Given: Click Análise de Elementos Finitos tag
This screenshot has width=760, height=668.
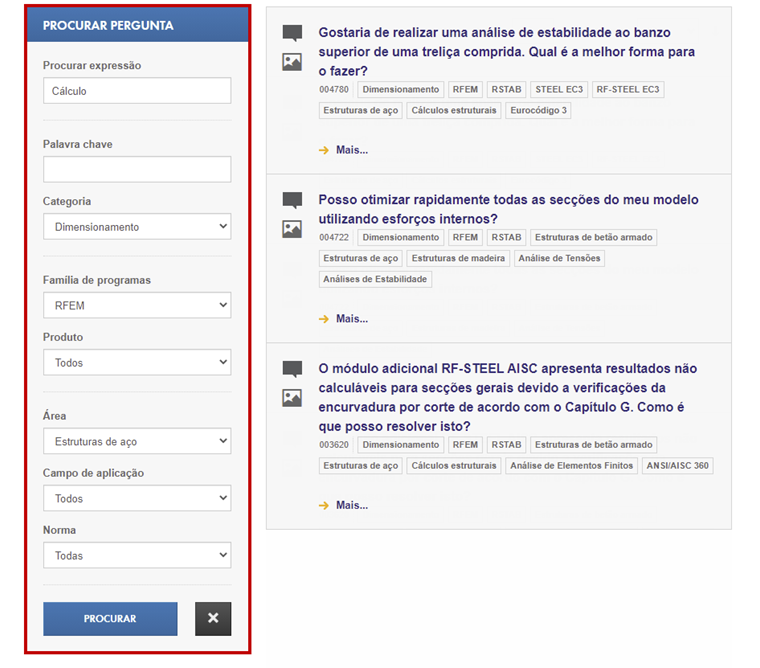Looking at the screenshot, I should click(x=571, y=466).
